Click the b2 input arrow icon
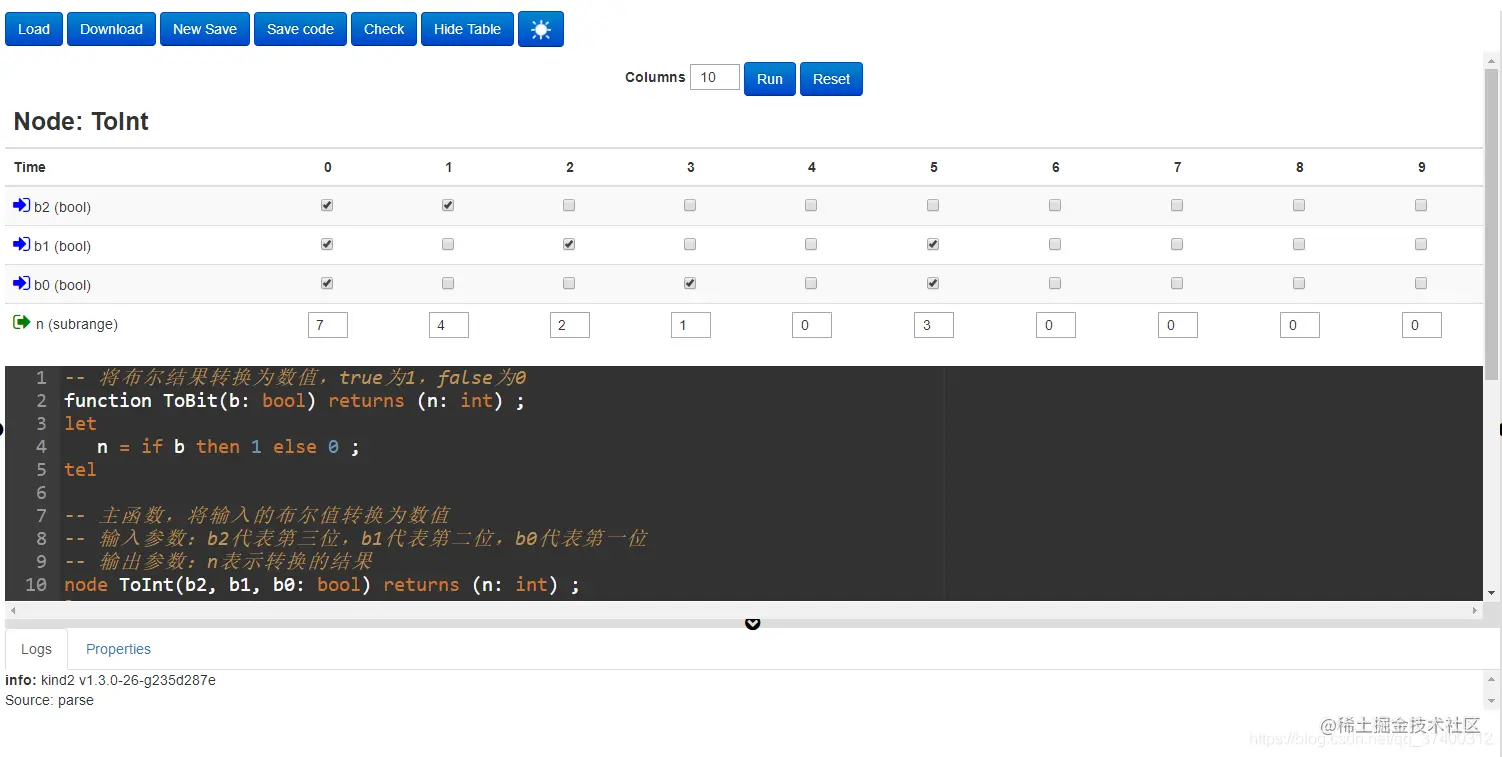 pyautogui.click(x=22, y=206)
